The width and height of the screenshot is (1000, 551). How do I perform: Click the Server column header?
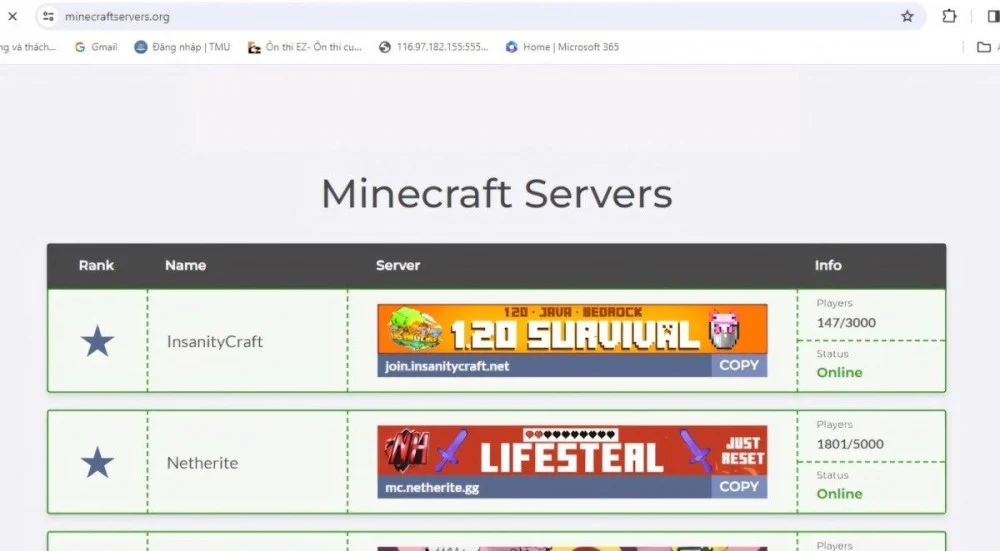[x=398, y=265]
